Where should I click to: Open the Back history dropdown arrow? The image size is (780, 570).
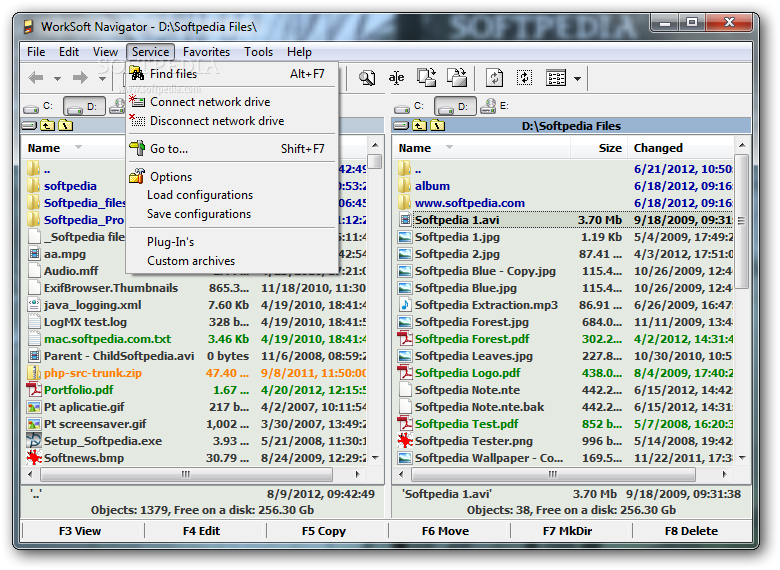(57, 79)
